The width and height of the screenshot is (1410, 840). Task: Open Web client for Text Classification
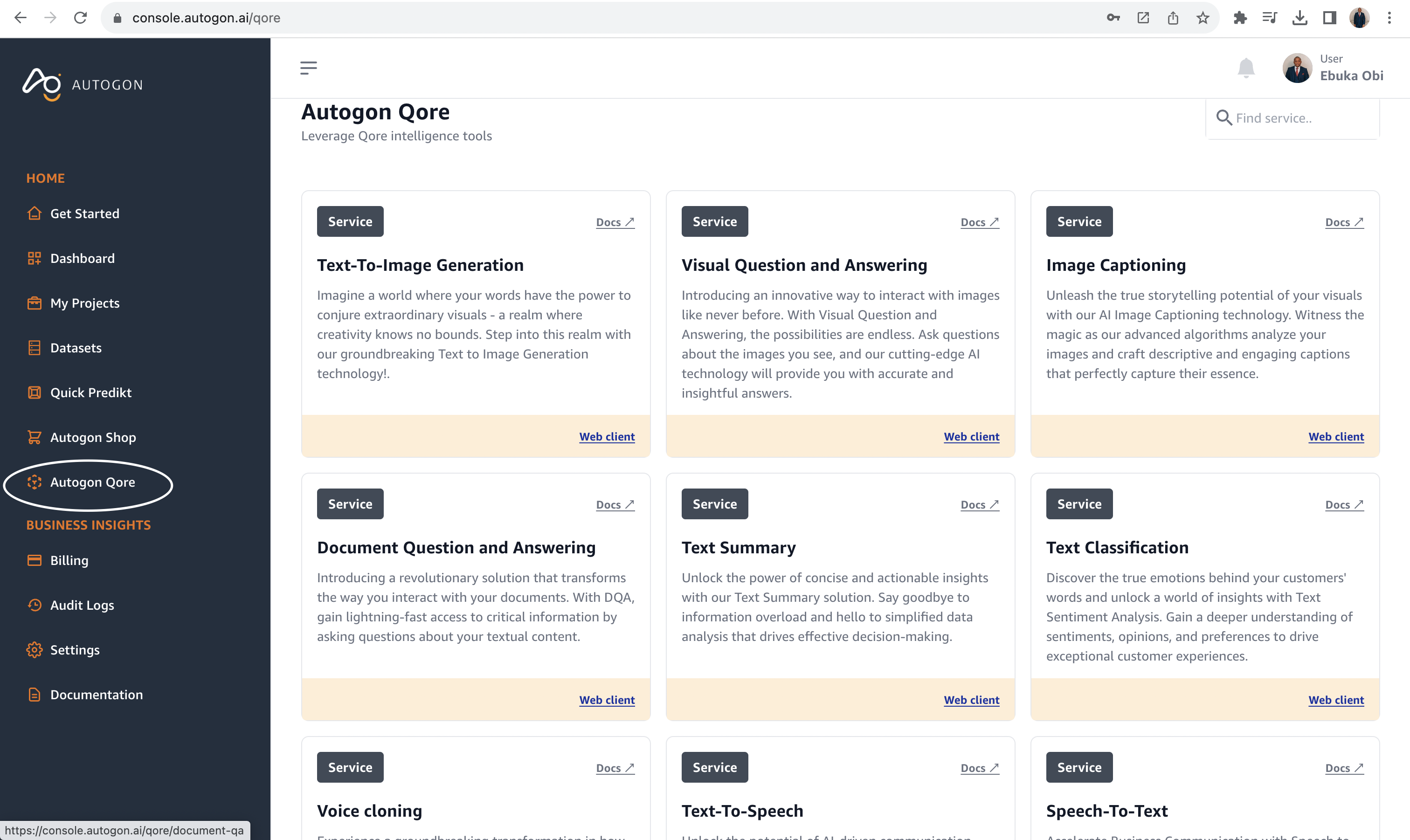[1336, 700]
